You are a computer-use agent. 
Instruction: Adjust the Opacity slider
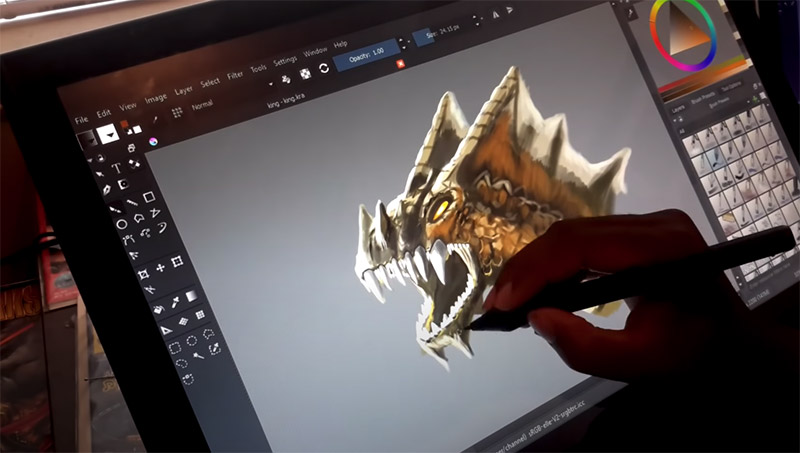(365, 53)
